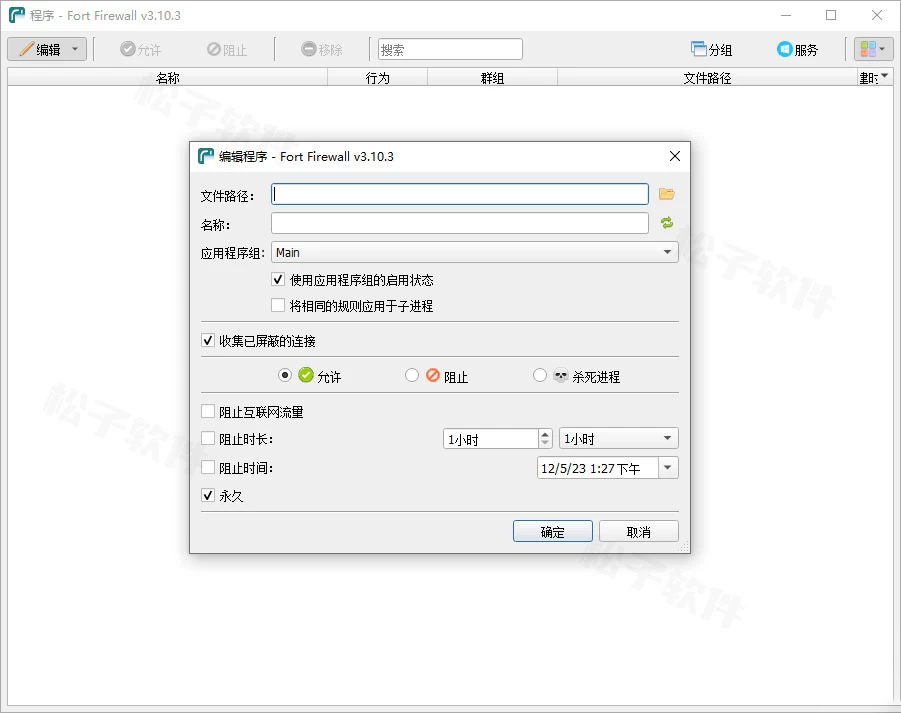This screenshot has width=901, height=713.
Task: Click the 阻止 toolbar button
Action: [x=227, y=49]
